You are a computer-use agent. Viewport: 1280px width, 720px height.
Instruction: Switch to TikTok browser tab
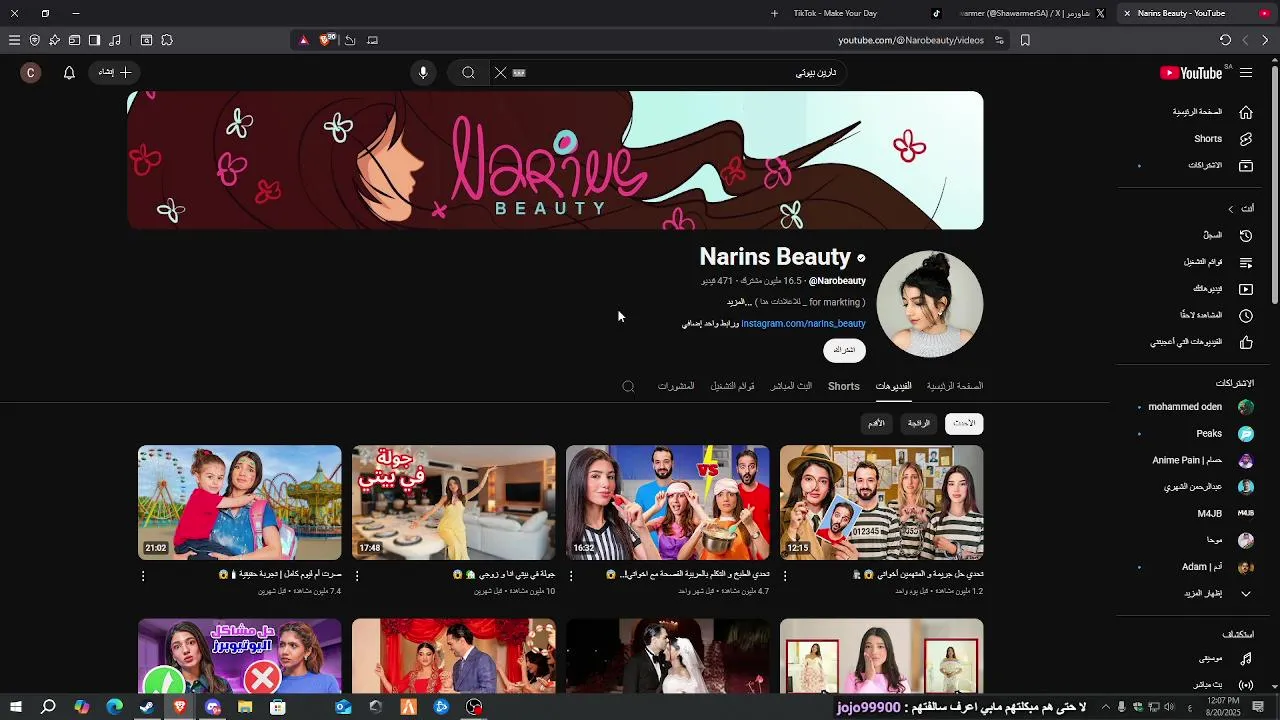[x=865, y=13]
